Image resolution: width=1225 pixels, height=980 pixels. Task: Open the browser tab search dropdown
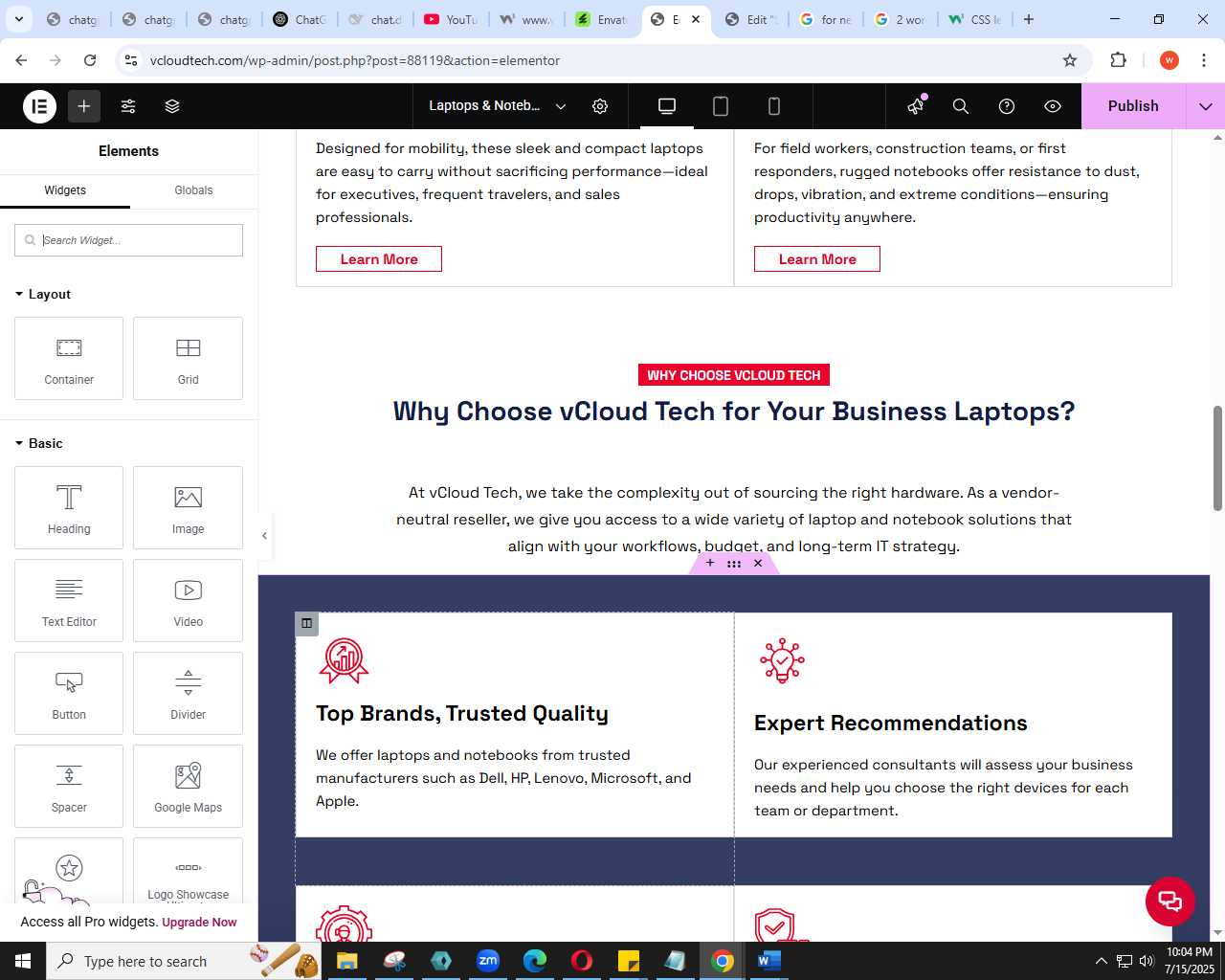pyautogui.click(x=18, y=19)
